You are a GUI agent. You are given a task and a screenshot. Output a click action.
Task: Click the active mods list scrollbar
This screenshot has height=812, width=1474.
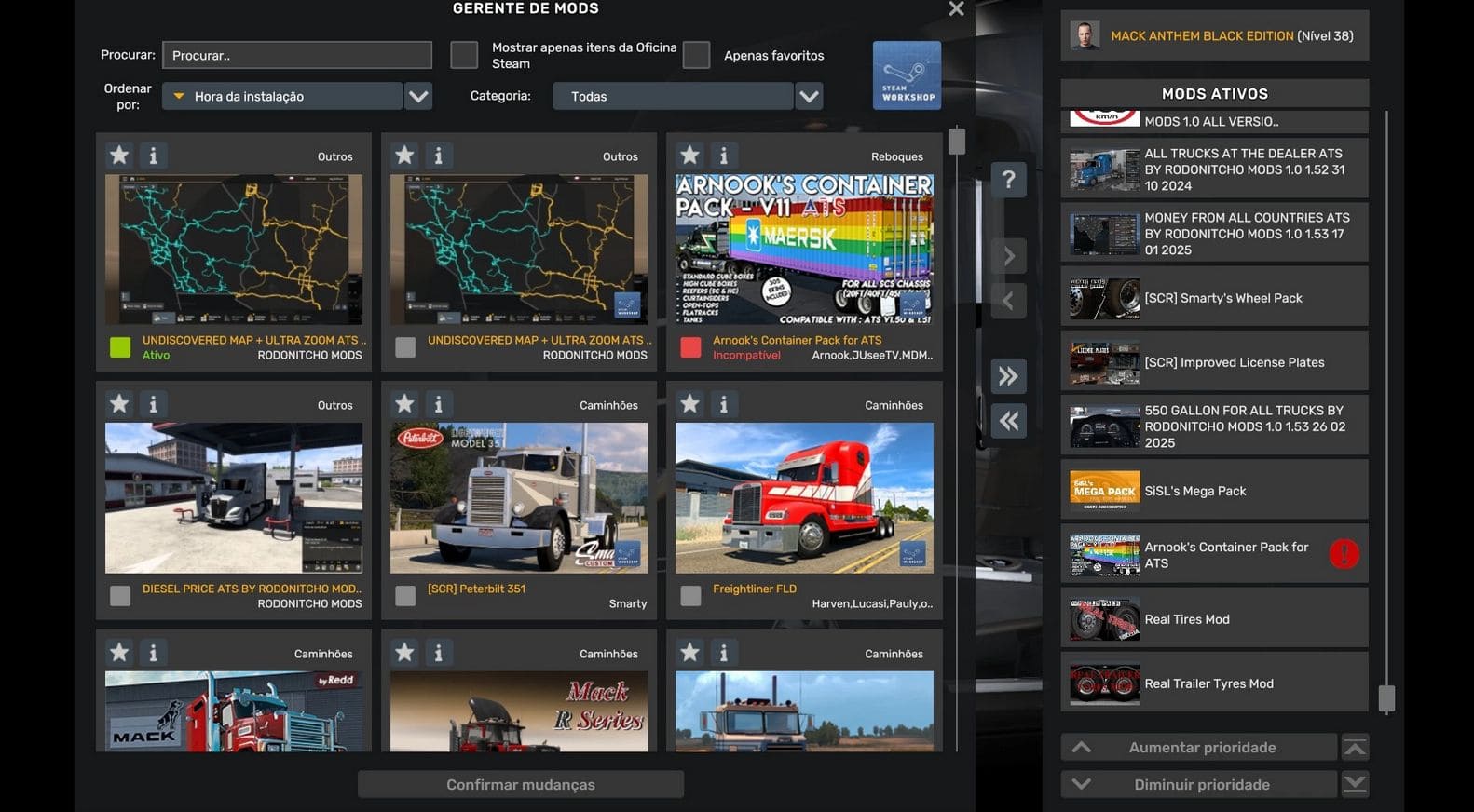pyautogui.click(x=1386, y=698)
